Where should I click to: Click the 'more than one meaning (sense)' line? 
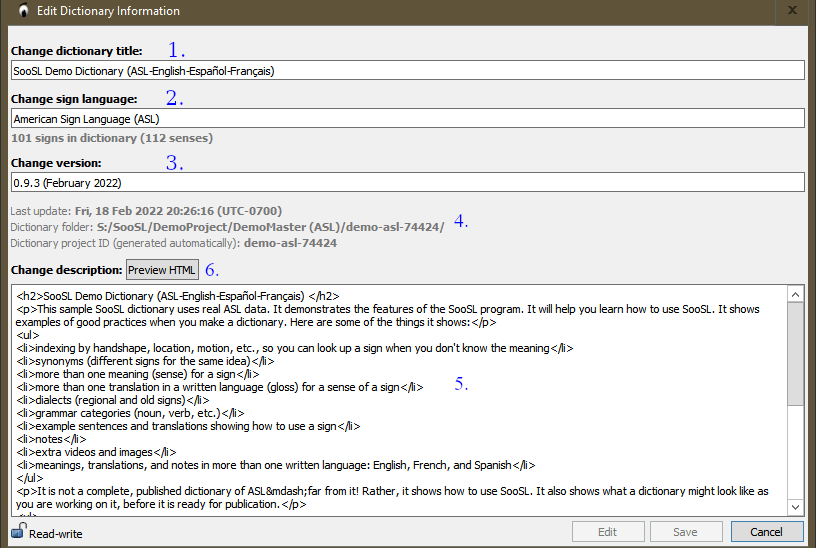click(137, 374)
